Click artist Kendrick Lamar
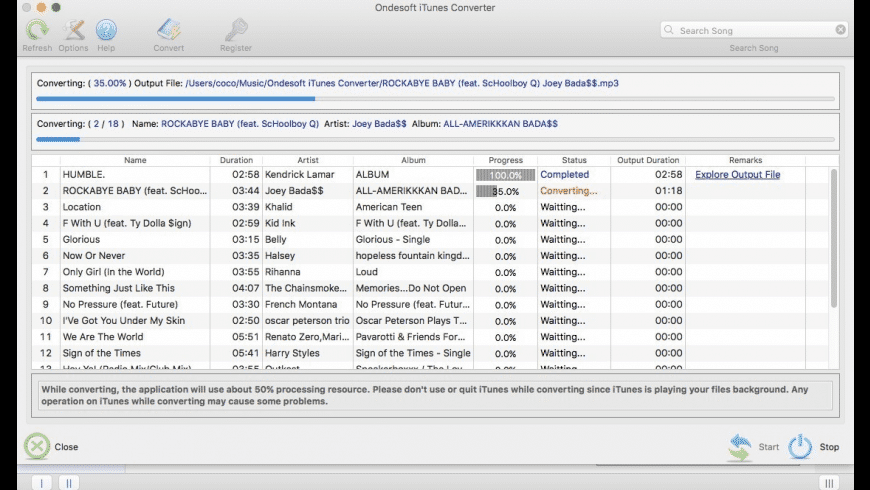The width and height of the screenshot is (870, 490). coord(300,174)
